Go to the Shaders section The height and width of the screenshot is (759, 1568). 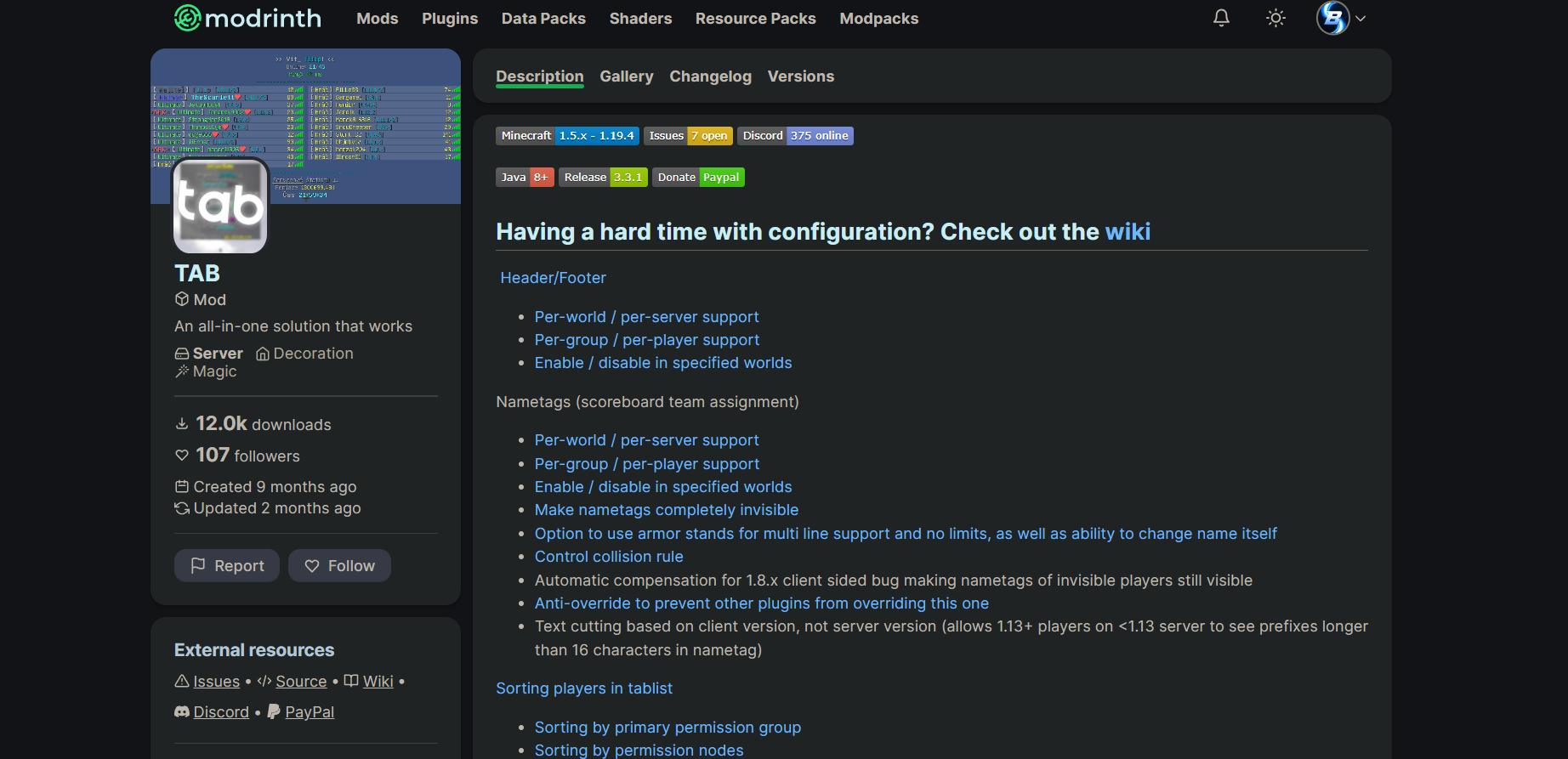(640, 19)
